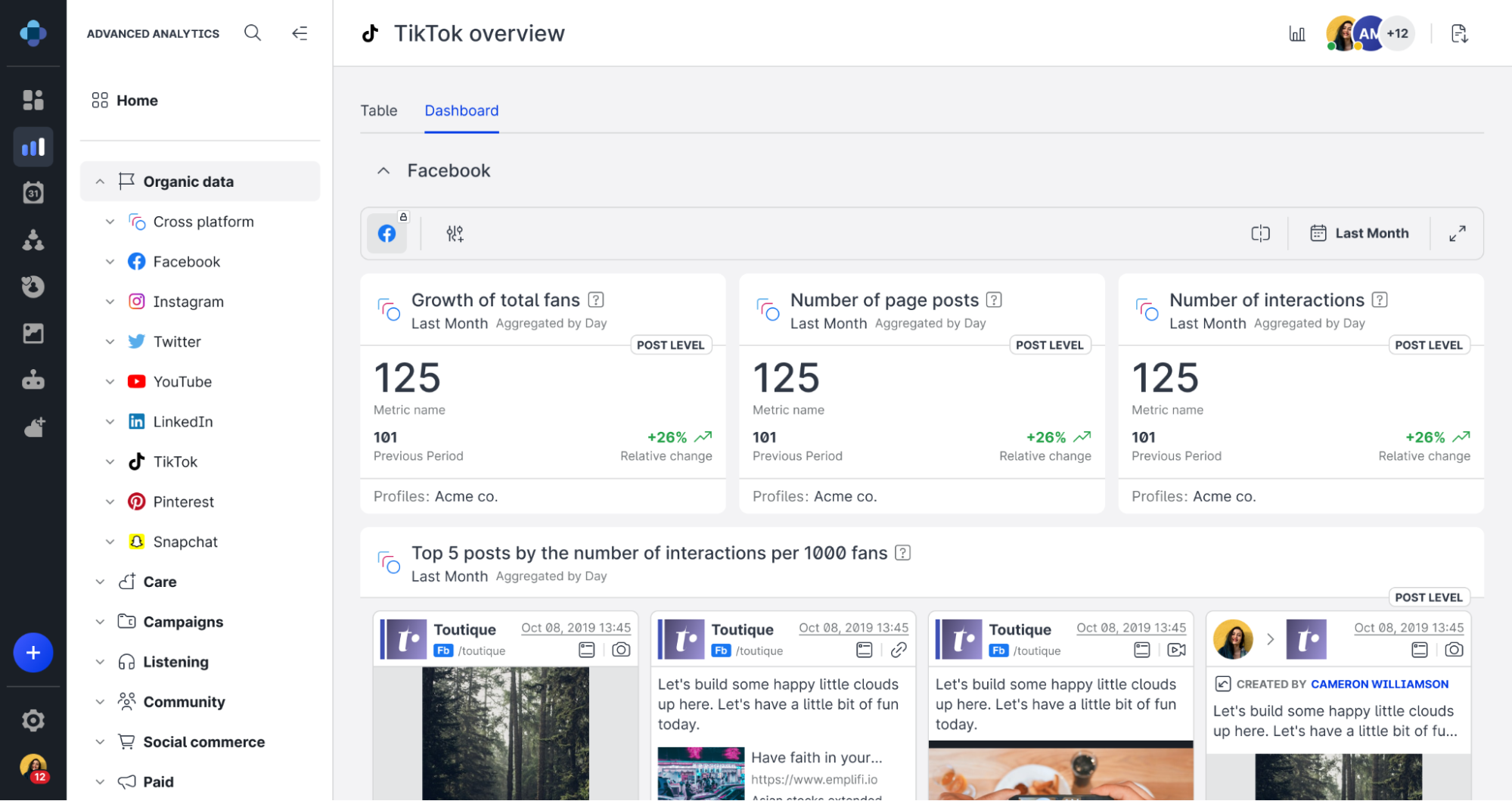Screen dimensions: 1512x801
Task: Open search in the Advanced Analytics panel
Action: pyautogui.click(x=253, y=33)
